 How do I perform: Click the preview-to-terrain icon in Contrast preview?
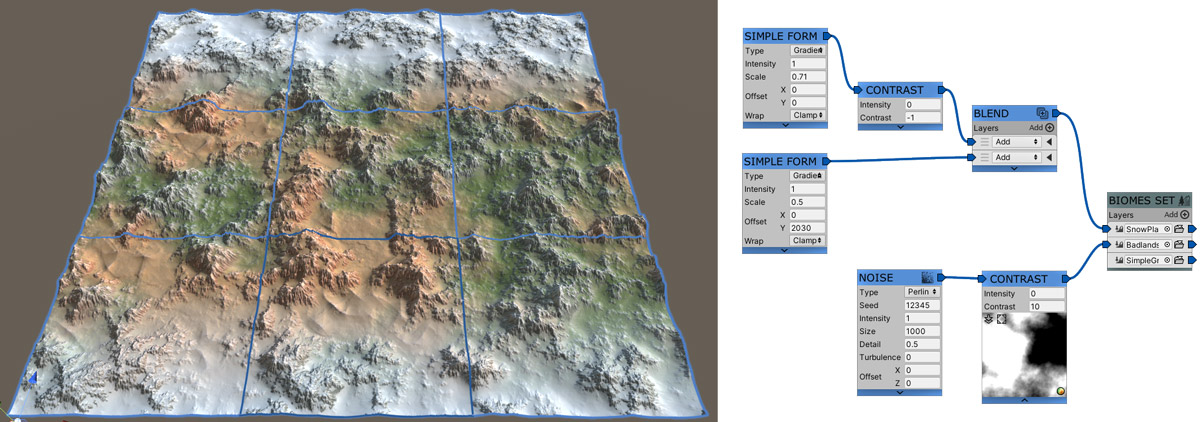(x=989, y=318)
